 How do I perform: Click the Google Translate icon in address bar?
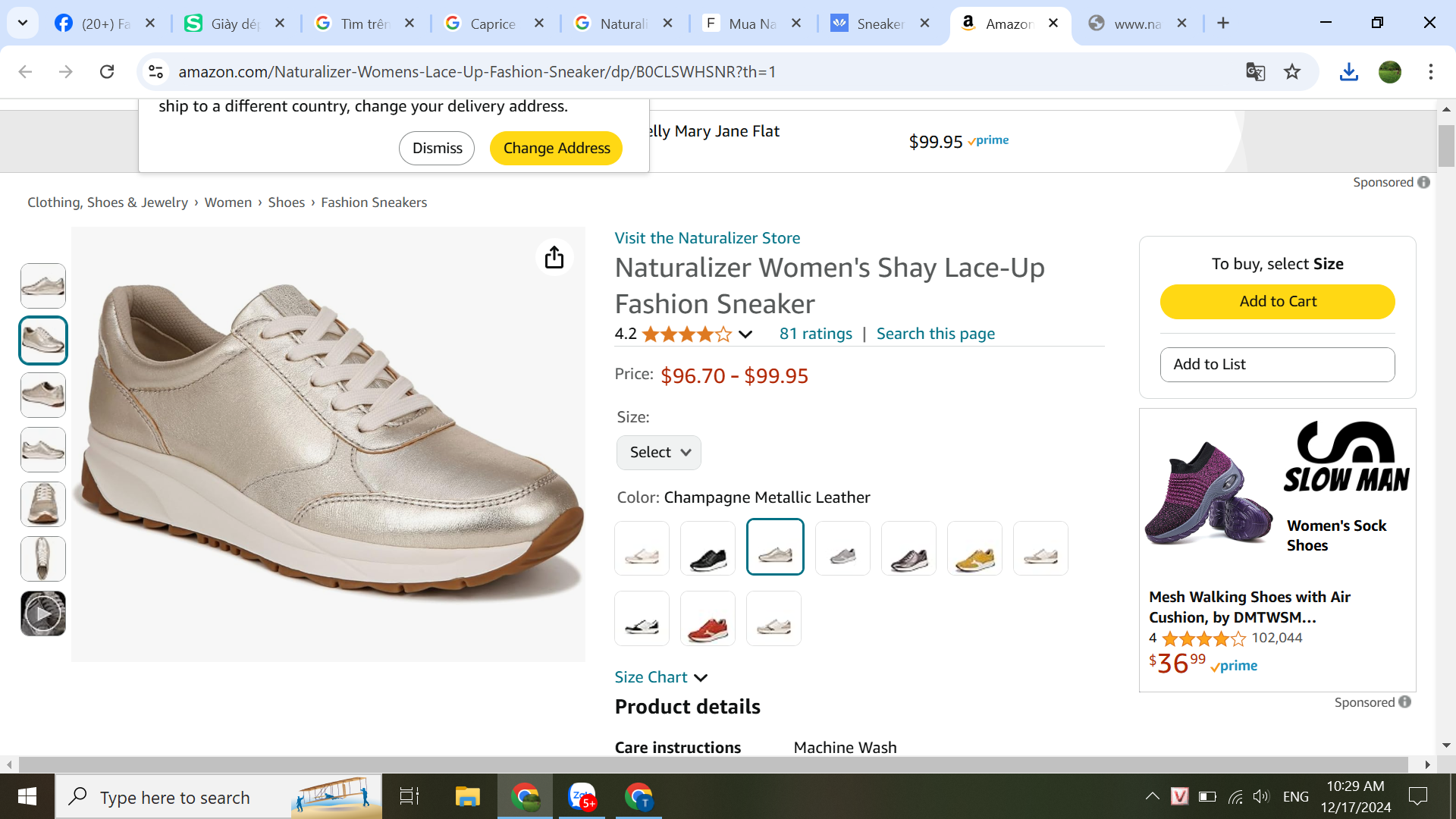(x=1255, y=72)
